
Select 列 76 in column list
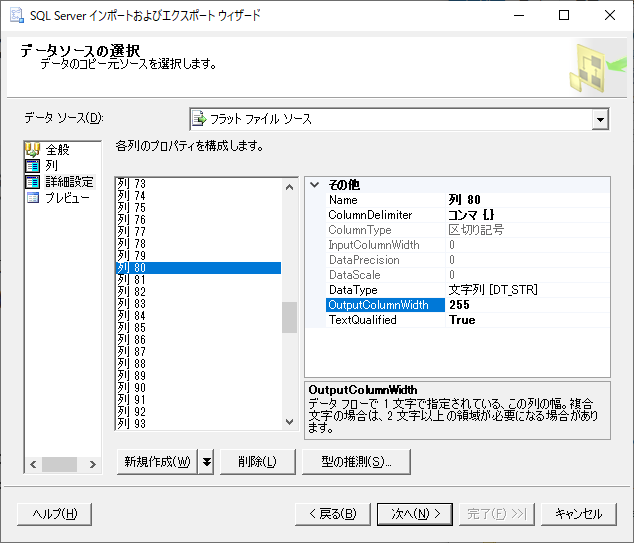[199, 220]
